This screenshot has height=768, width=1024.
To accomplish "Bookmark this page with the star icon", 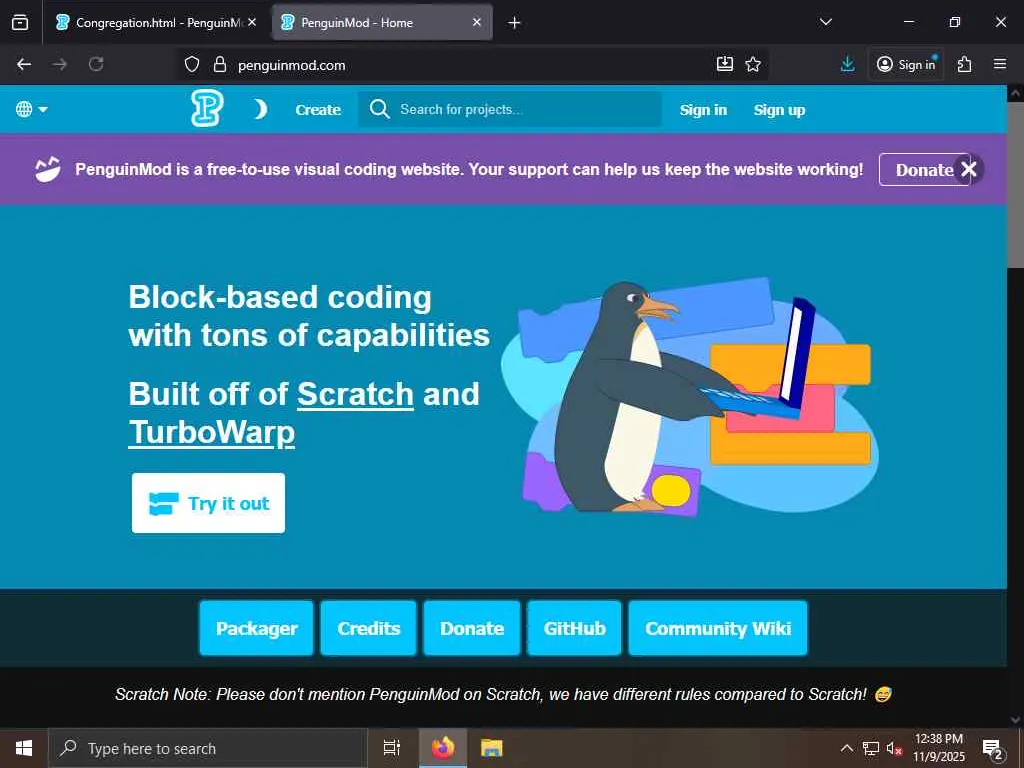I will point(753,64).
